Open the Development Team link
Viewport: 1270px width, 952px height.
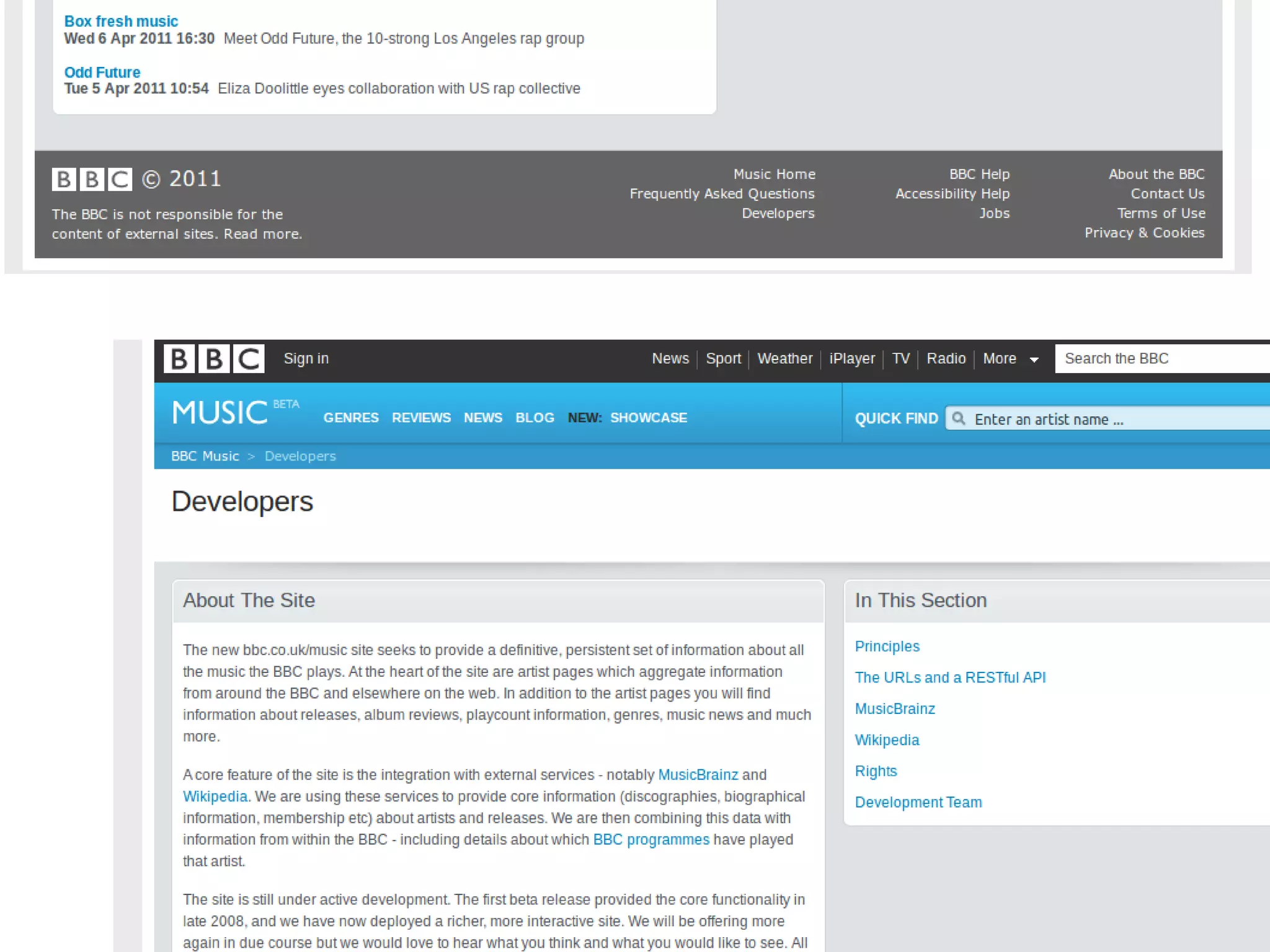918,802
